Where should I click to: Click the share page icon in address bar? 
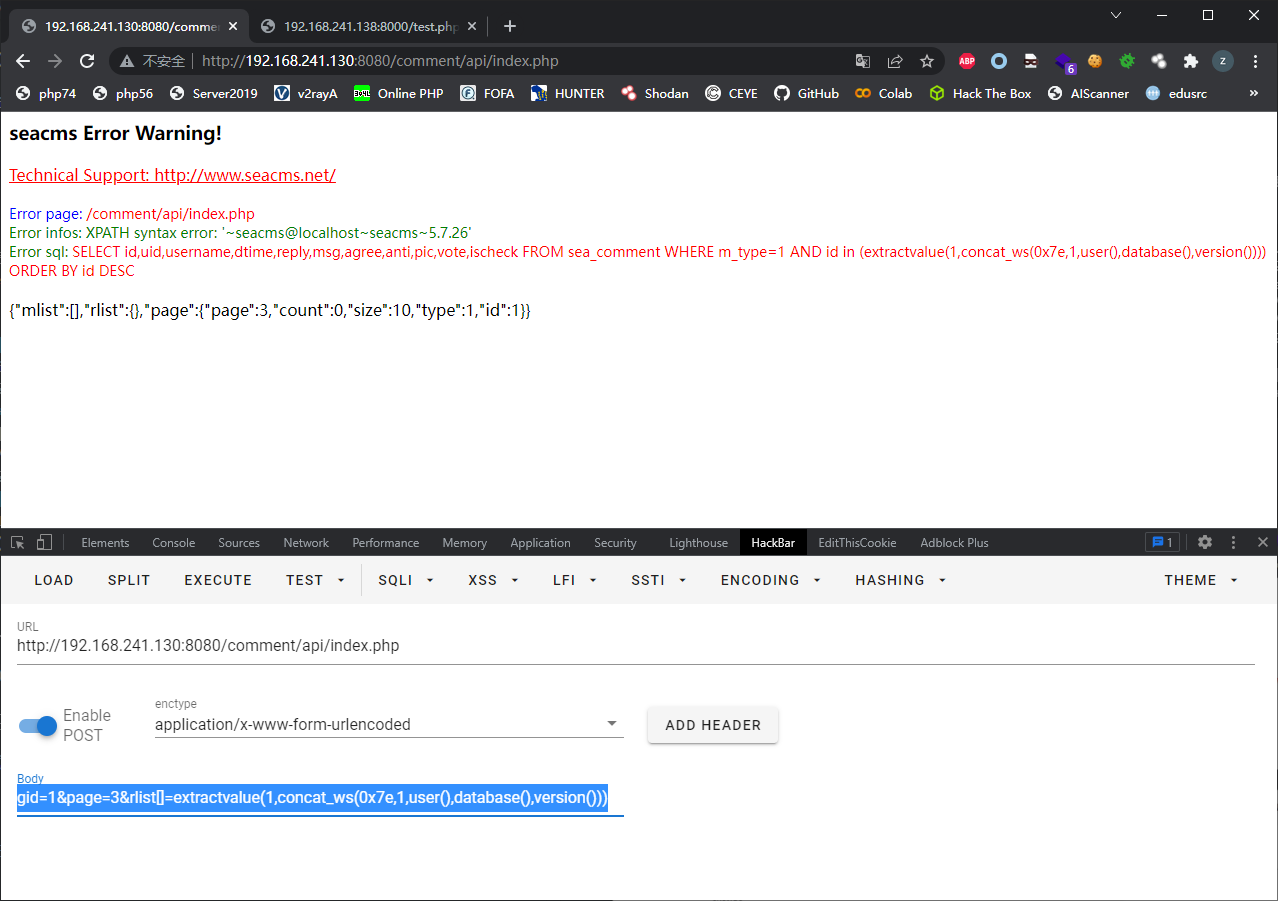(895, 61)
